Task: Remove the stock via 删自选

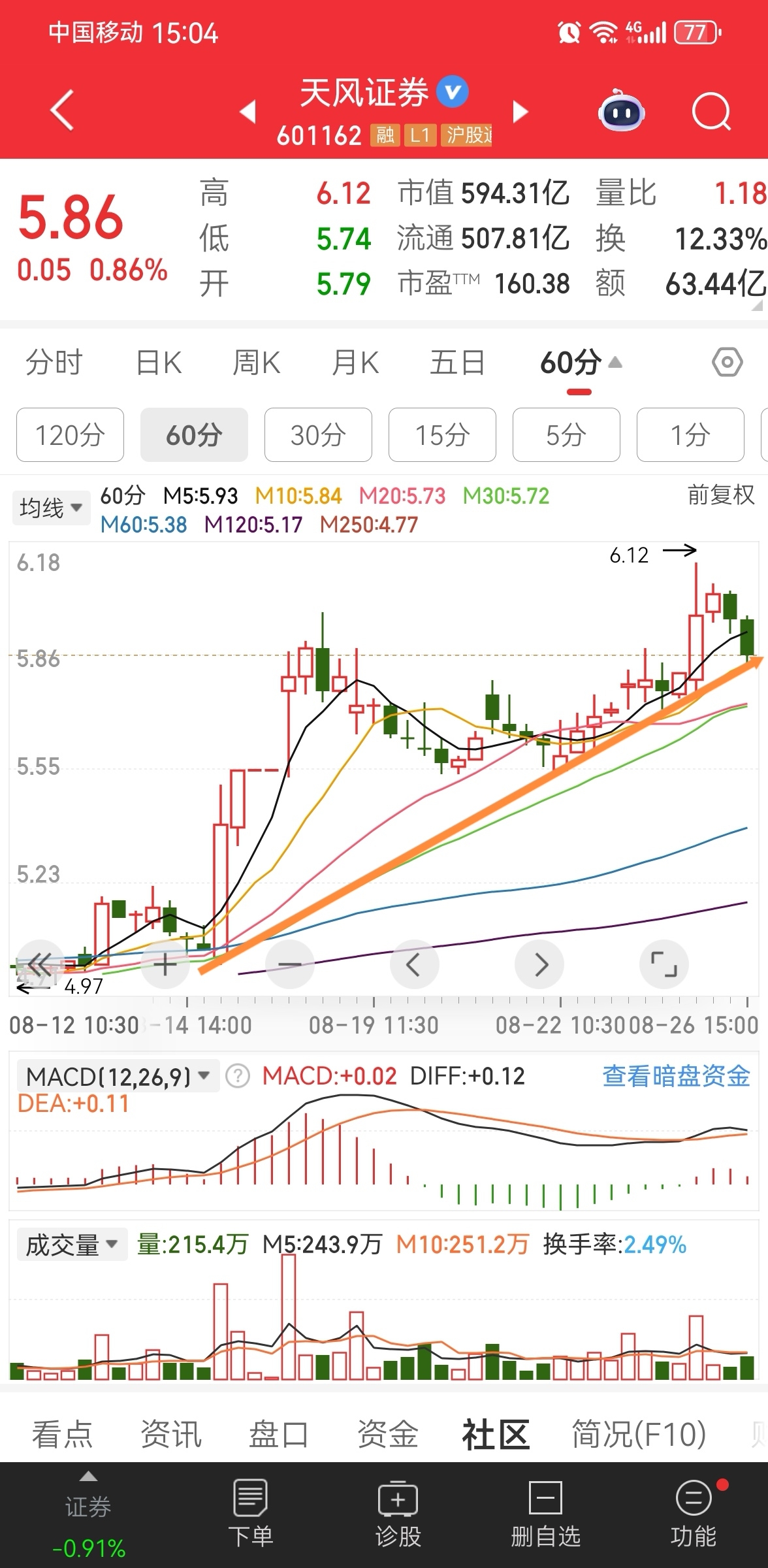Action: 545,1514
